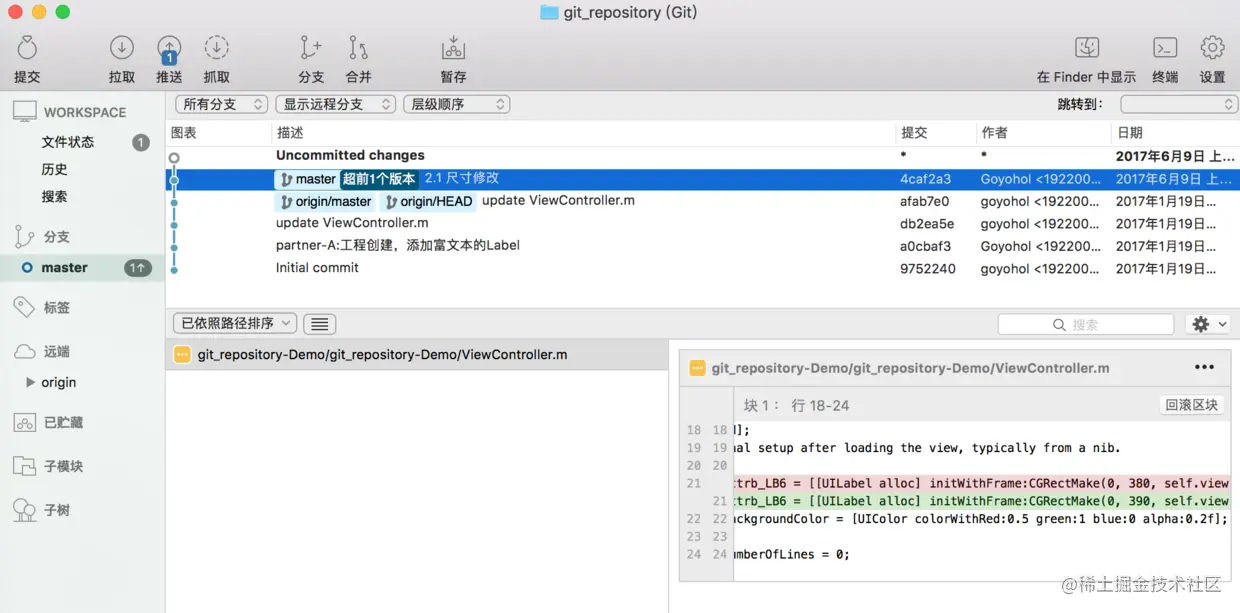Click the 子树 subtrees icon in sidebar
Screen dimensions: 1240x613
25,510
